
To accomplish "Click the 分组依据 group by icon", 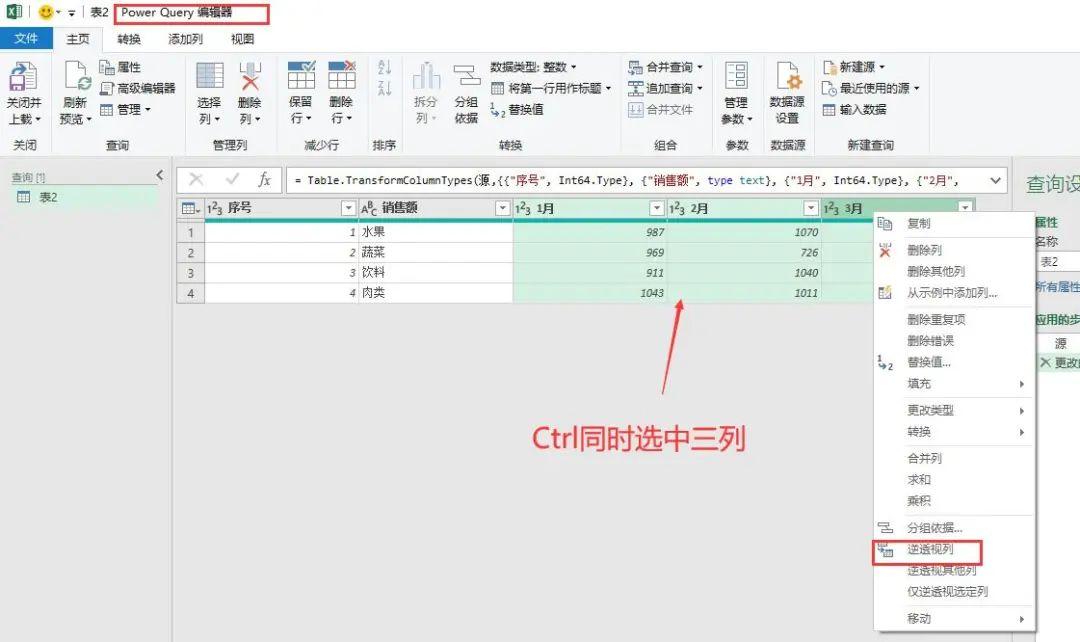I will pos(466,78).
